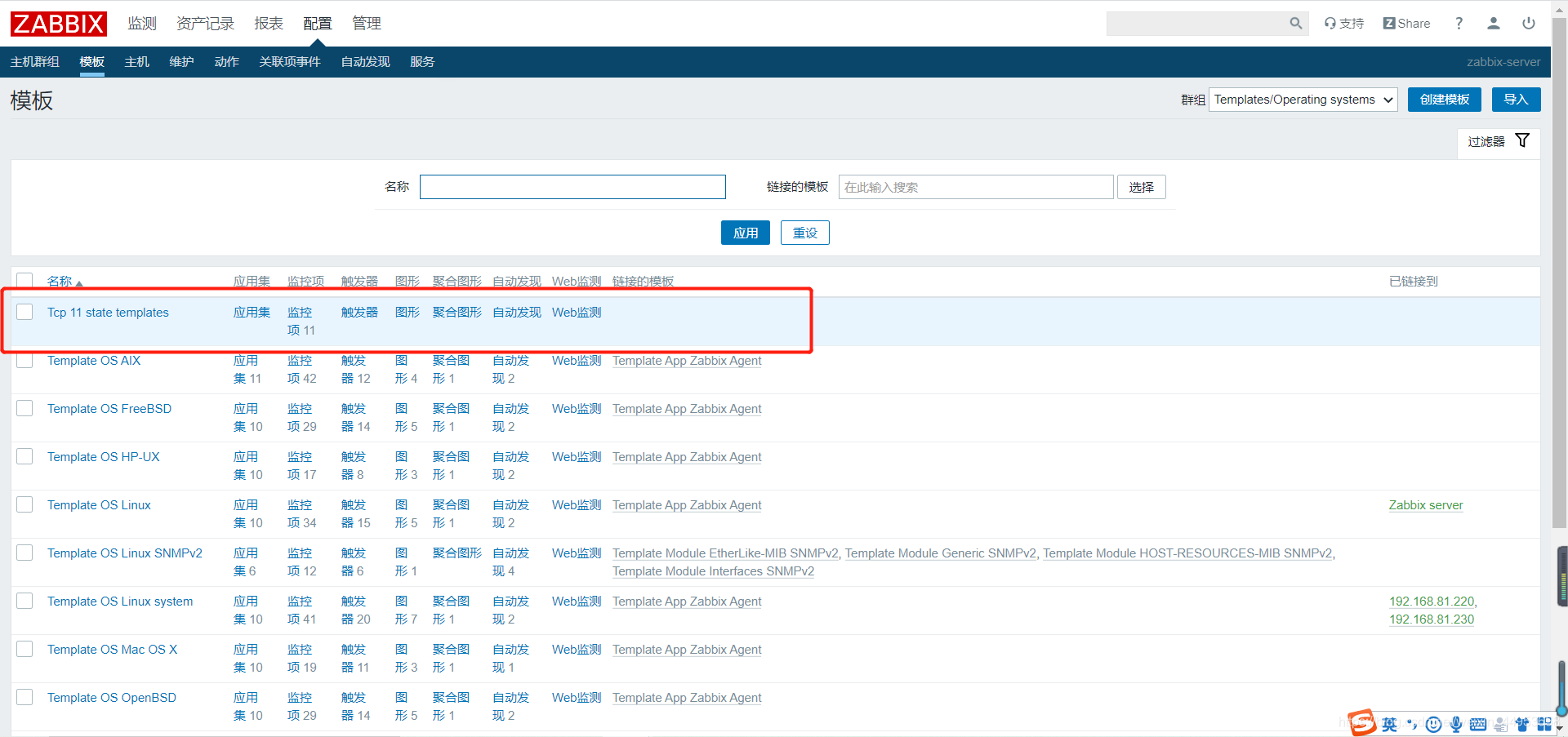Open the Sogou skin shirt icon
This screenshot has width=1568, height=737.
click(1522, 724)
